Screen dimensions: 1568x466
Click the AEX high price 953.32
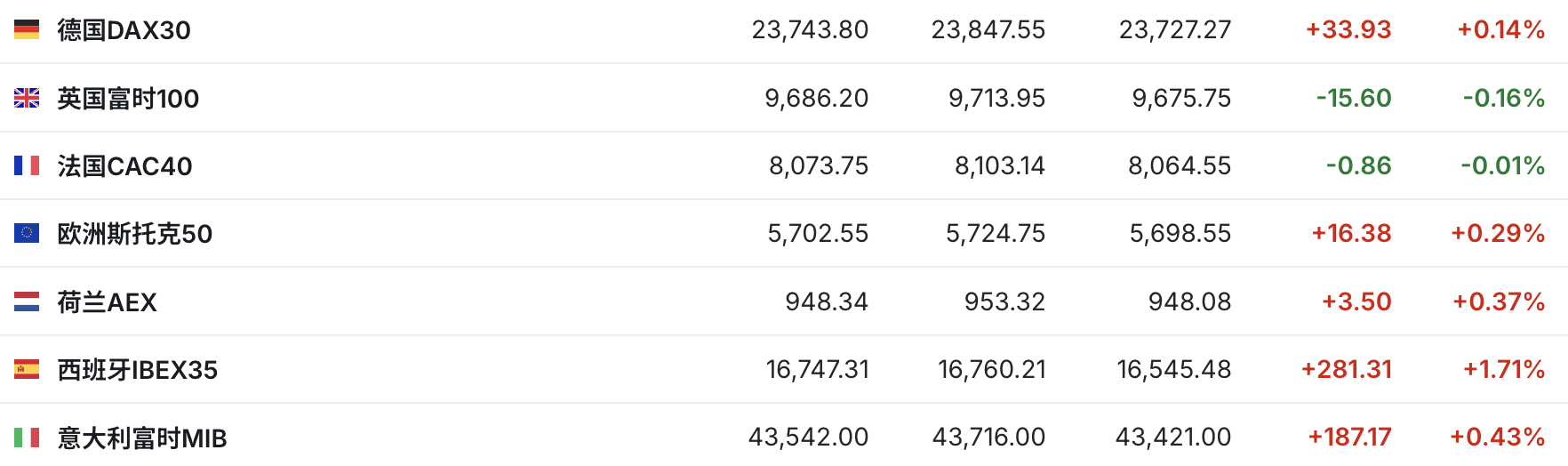tap(1004, 301)
